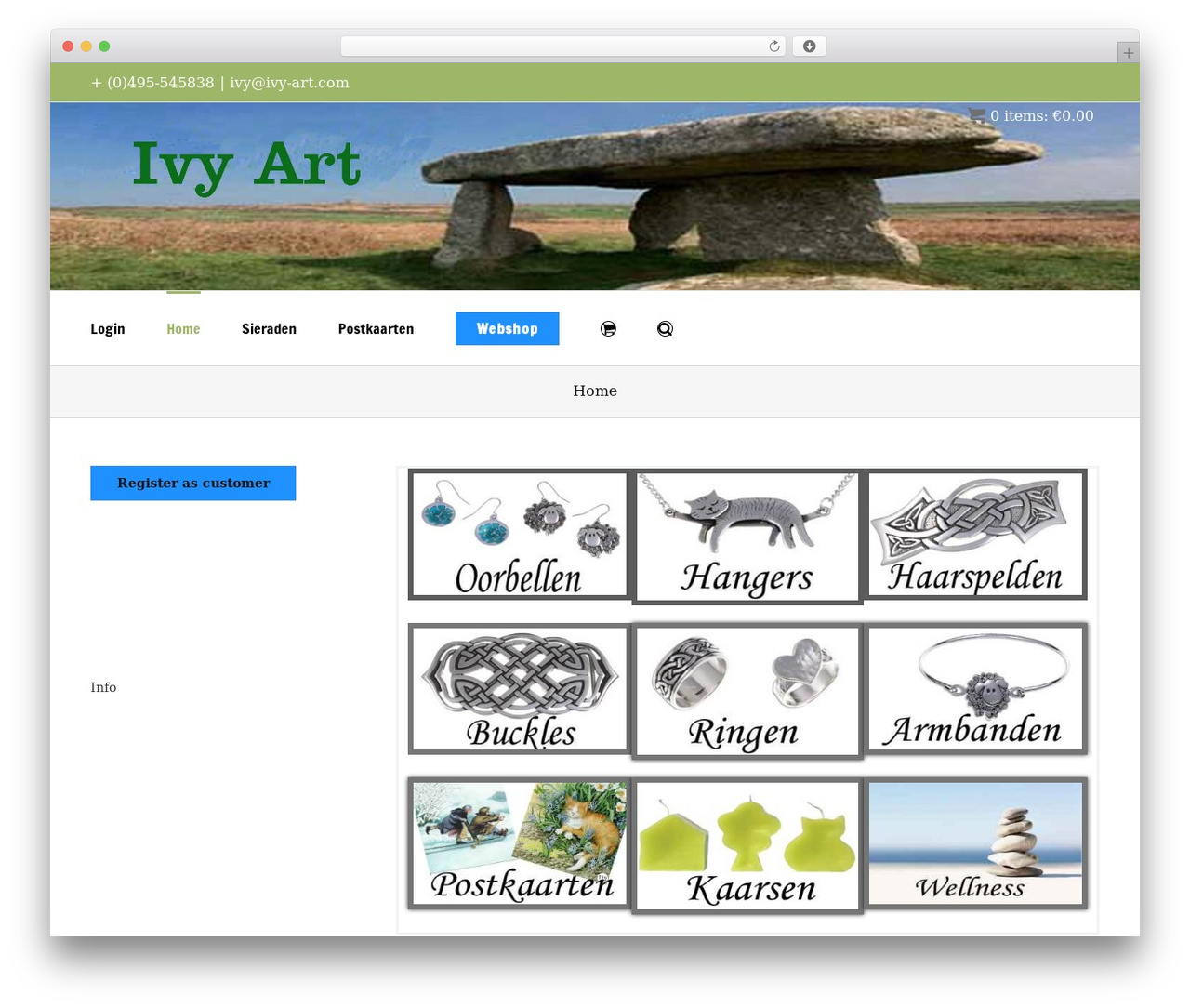This screenshot has height=1008, width=1190.
Task: Reload the page with the refresh icon
Action: click(774, 46)
